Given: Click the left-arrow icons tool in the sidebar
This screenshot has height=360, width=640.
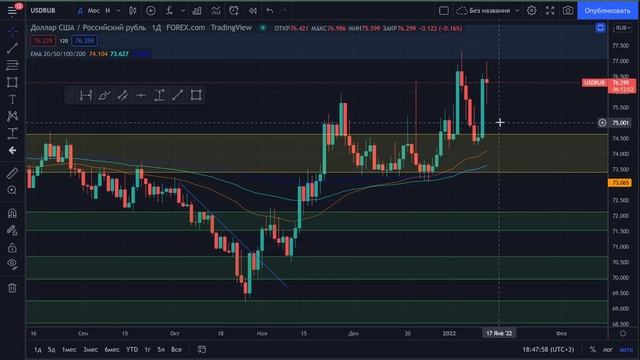Looking at the screenshot, I should (x=12, y=151).
